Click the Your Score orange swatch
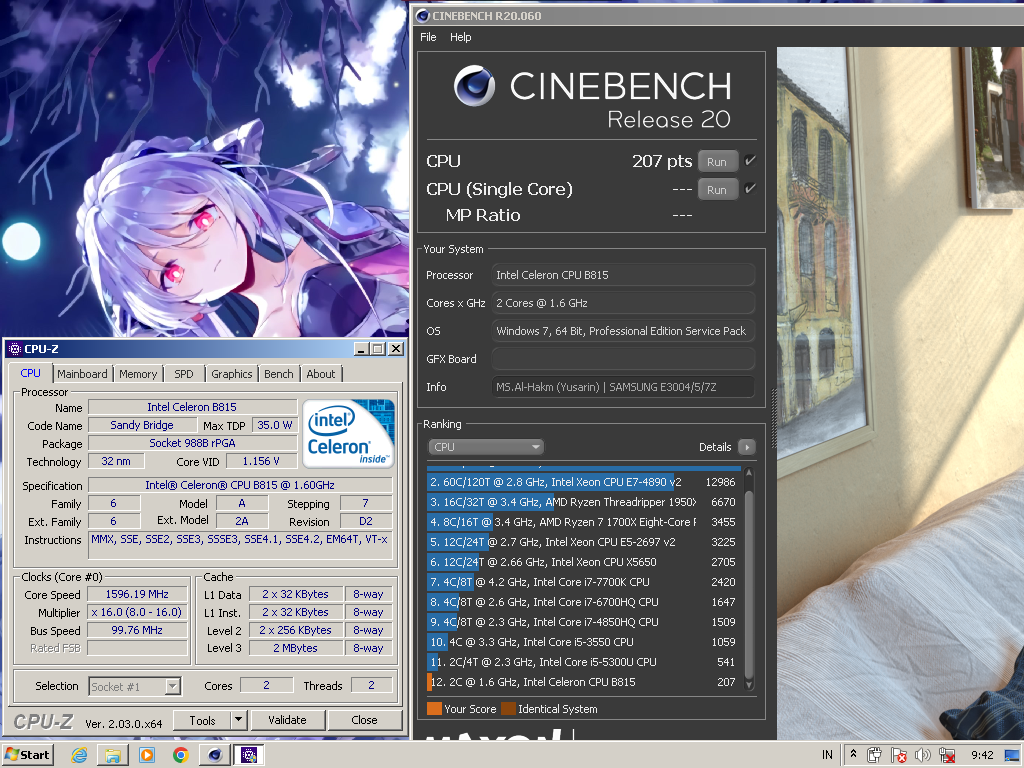 (x=434, y=709)
